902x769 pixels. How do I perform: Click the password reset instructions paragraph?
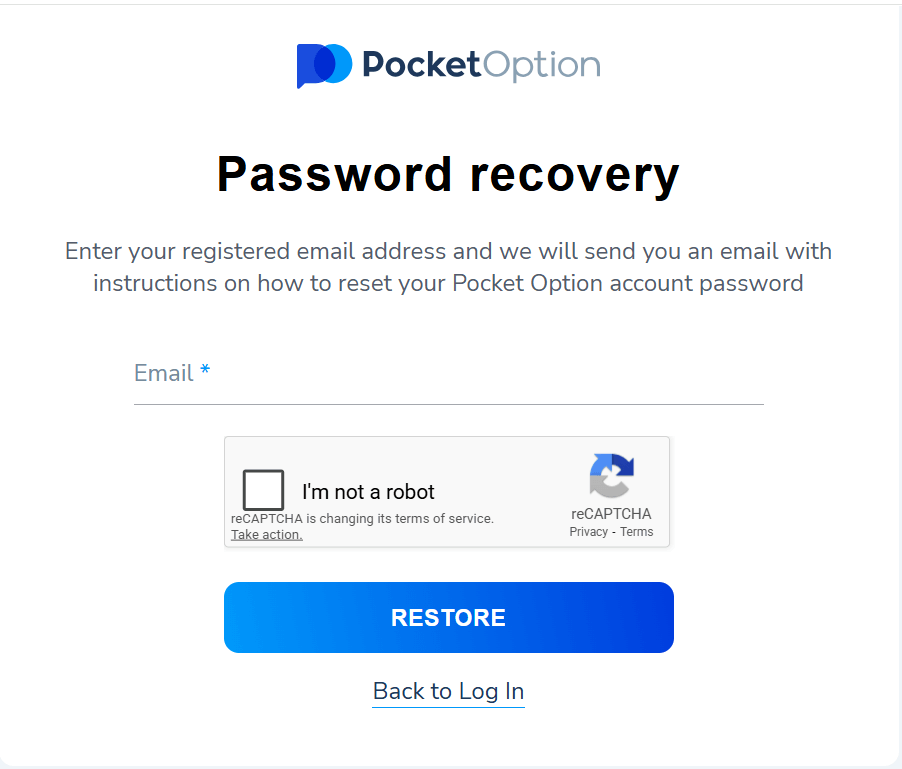point(448,267)
